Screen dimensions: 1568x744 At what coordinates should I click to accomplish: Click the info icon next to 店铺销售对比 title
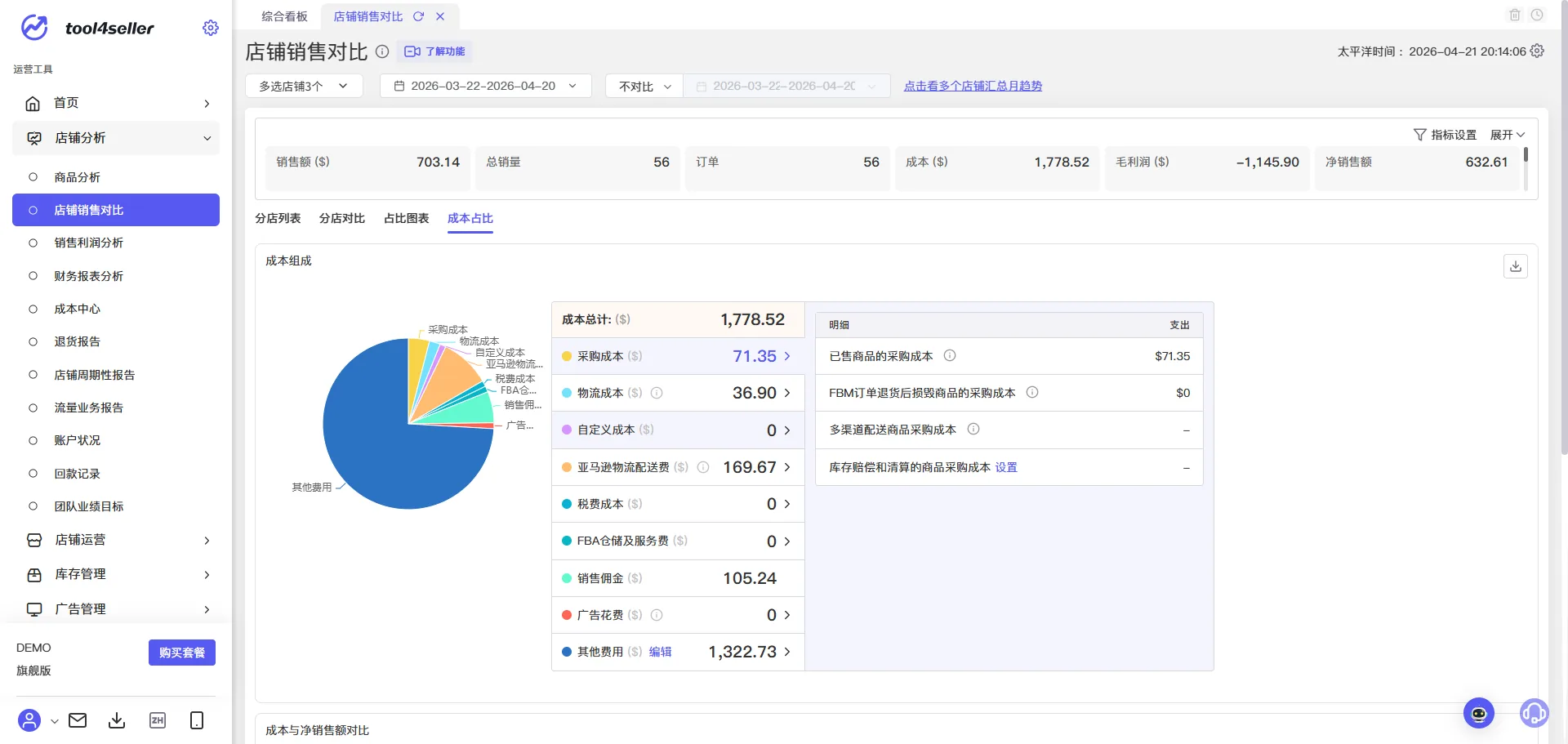click(x=382, y=51)
